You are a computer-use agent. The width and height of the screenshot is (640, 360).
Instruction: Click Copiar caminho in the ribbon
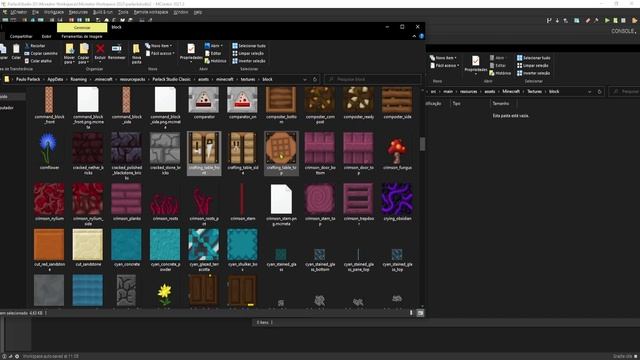point(41,53)
